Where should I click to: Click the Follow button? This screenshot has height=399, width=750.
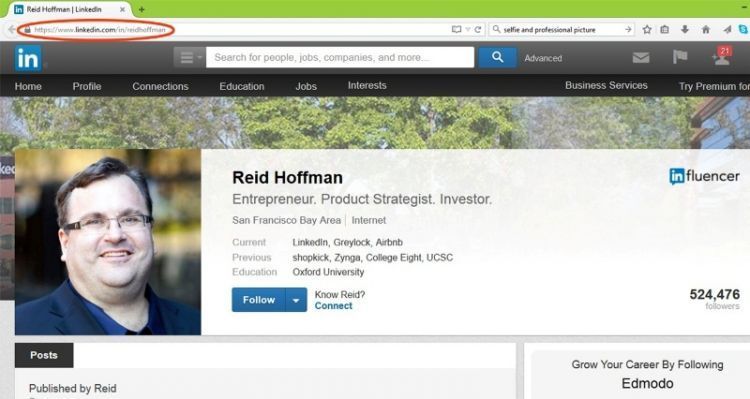(x=259, y=300)
